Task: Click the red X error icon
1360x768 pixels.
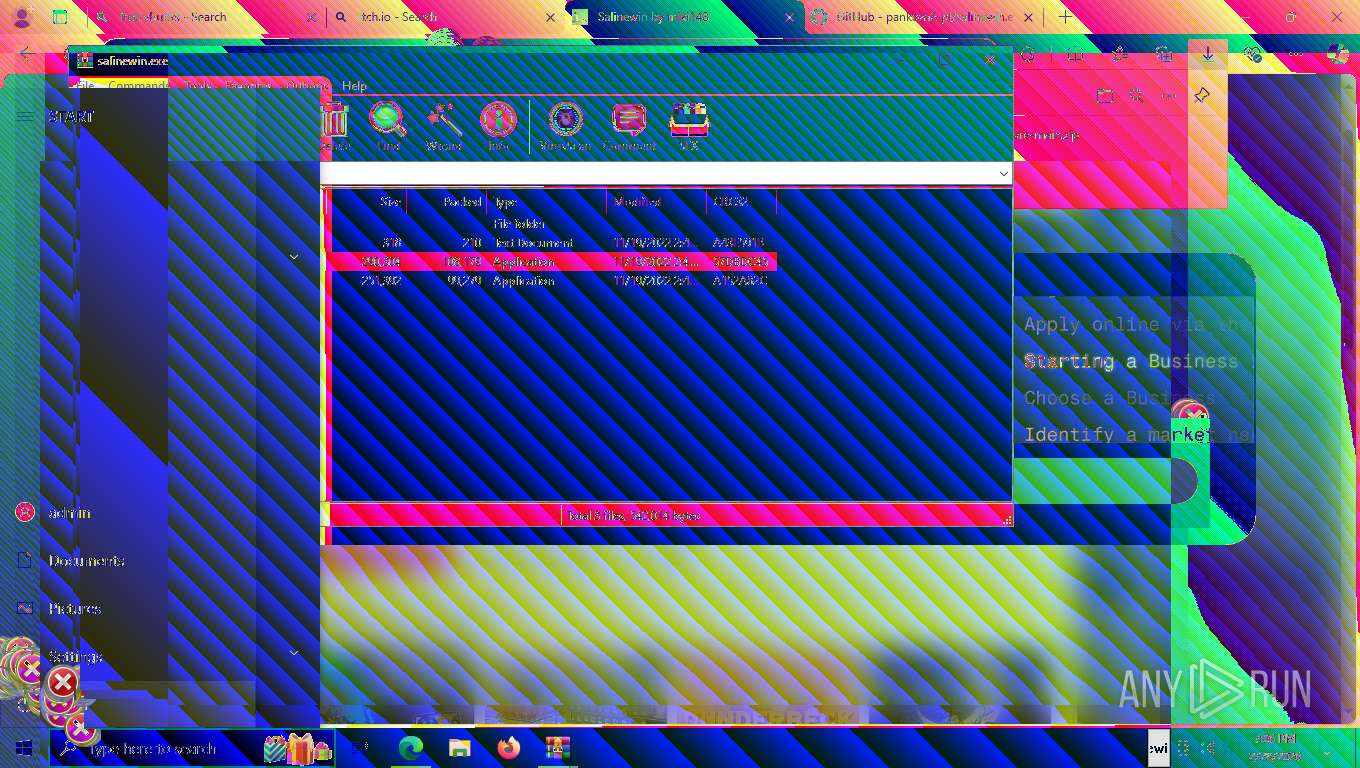Action: [63, 683]
